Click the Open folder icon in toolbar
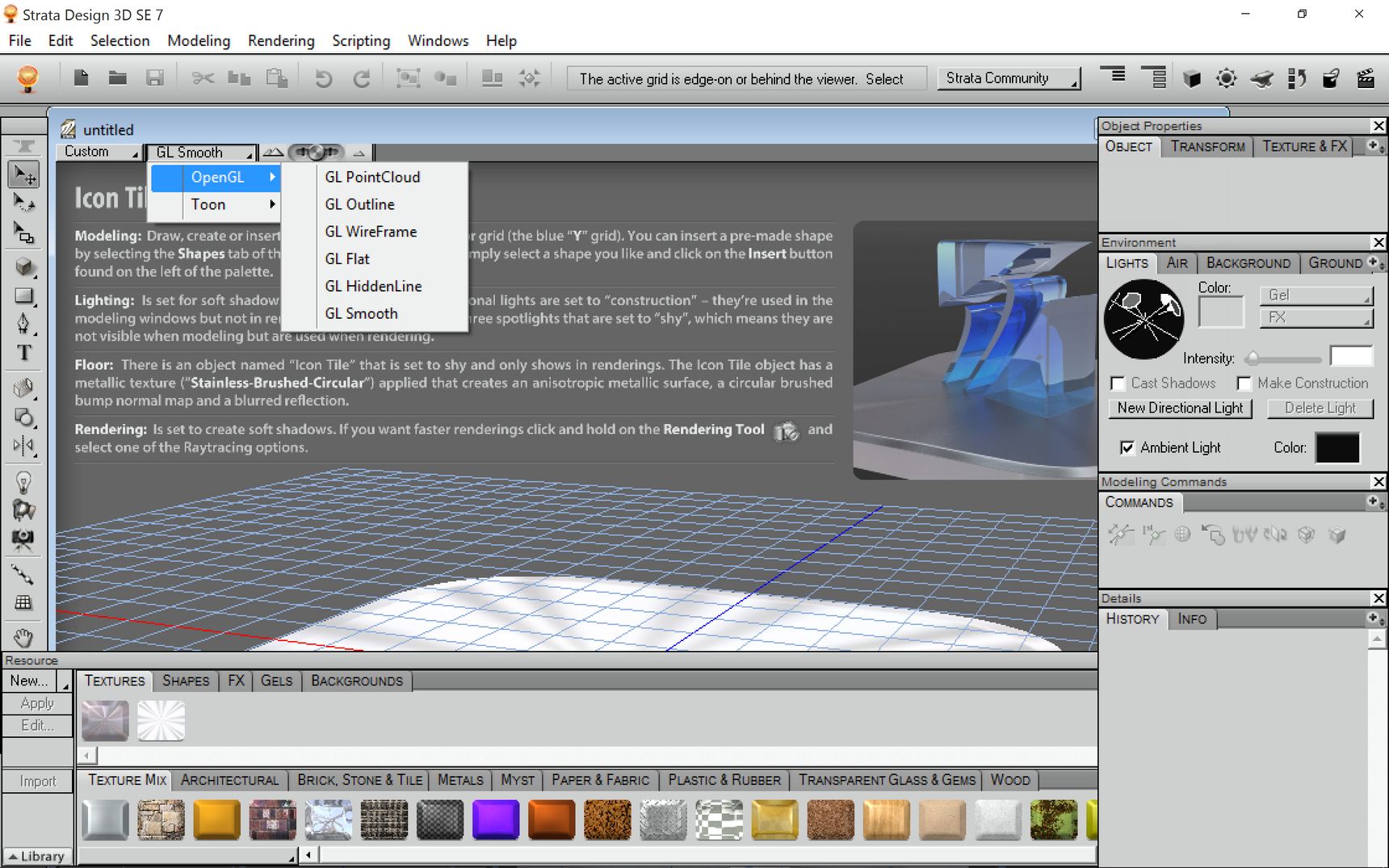This screenshot has width=1389, height=868. pos(118,78)
